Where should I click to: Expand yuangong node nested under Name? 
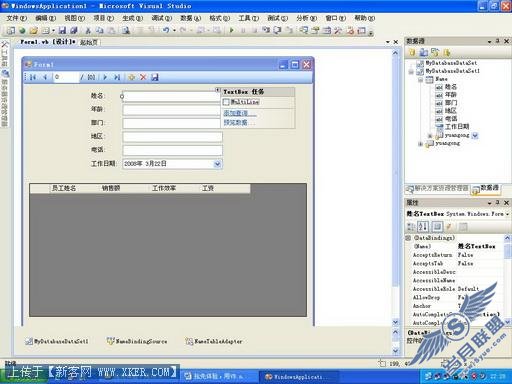(x=430, y=135)
